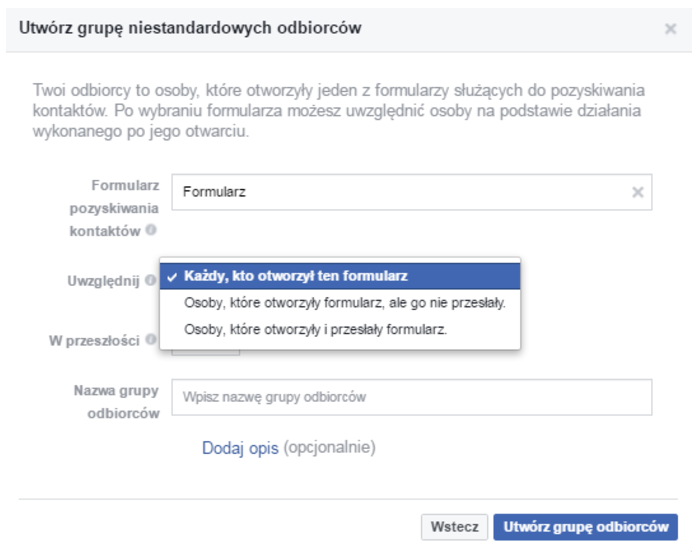This screenshot has height=553, width=698.
Task: Click info icon next to kontaktów label
Action: pyautogui.click(x=150, y=230)
